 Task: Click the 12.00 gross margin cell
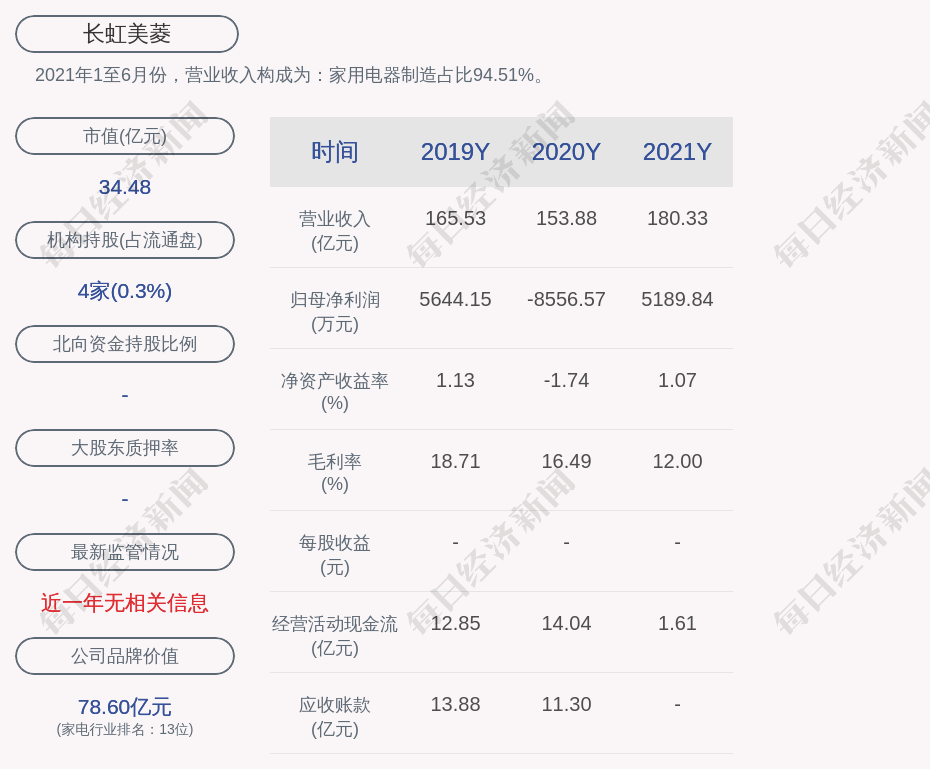[677, 461]
